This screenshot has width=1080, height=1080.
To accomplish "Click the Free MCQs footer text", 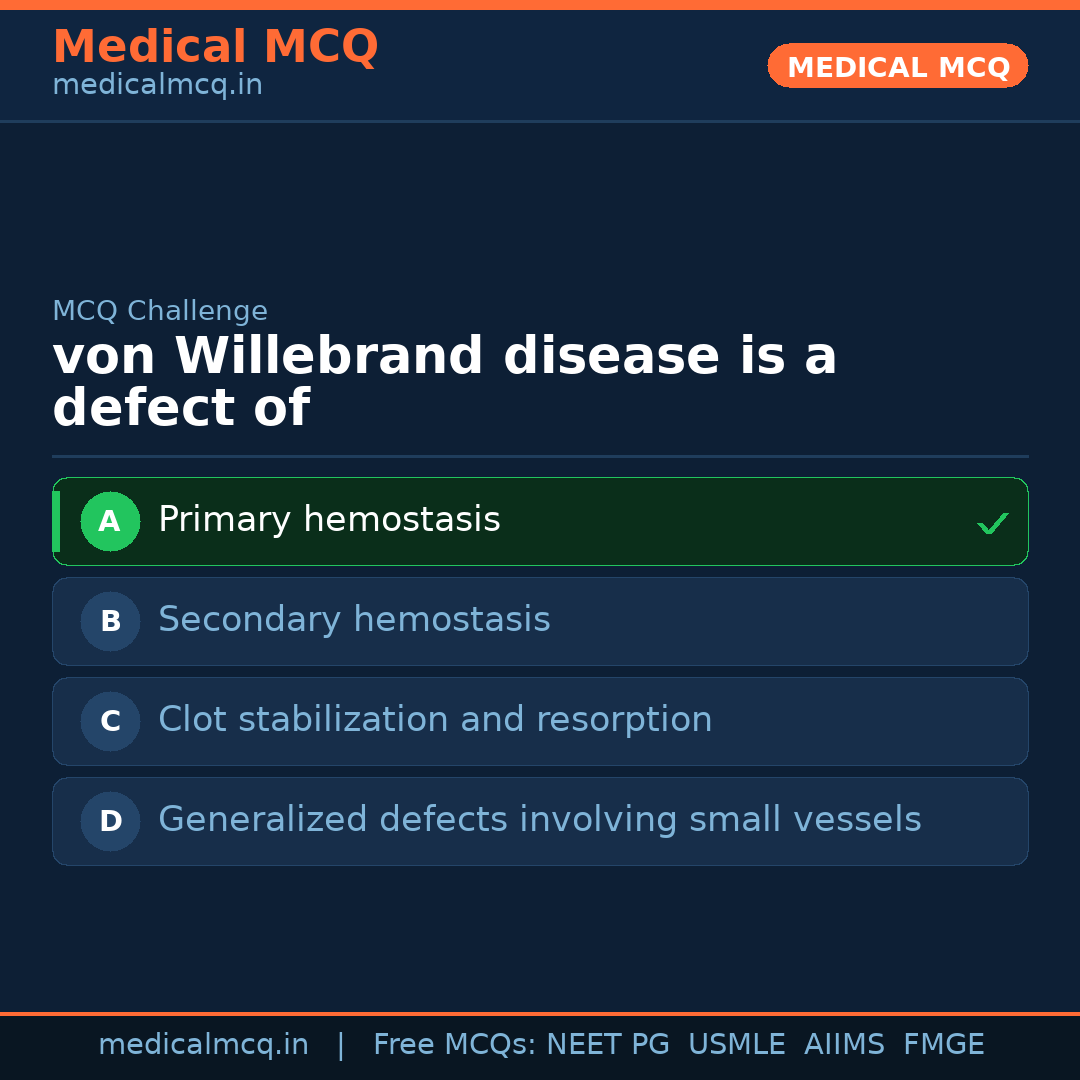I will point(454,1045).
